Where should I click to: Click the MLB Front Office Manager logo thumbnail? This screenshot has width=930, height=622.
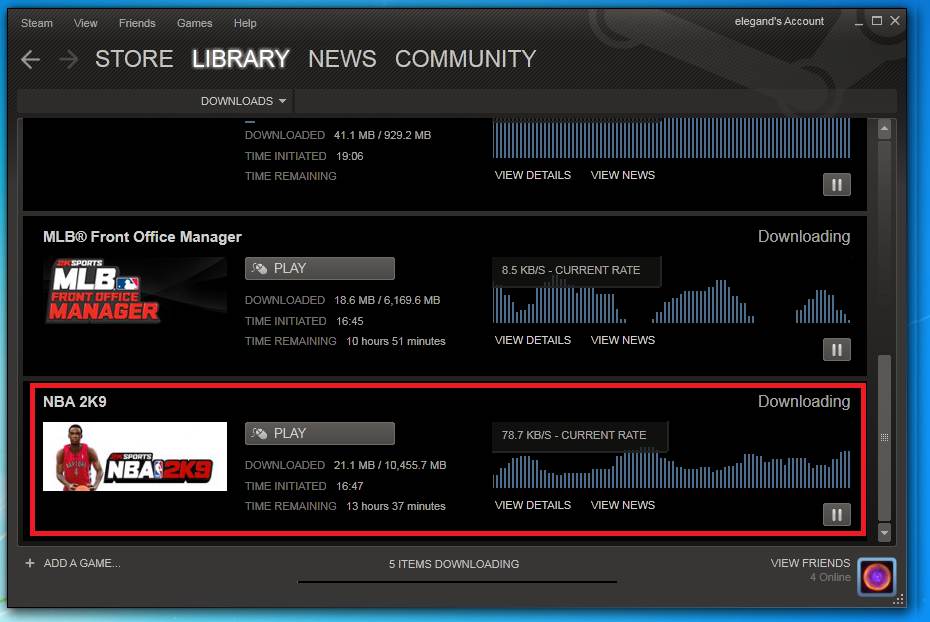(135, 291)
